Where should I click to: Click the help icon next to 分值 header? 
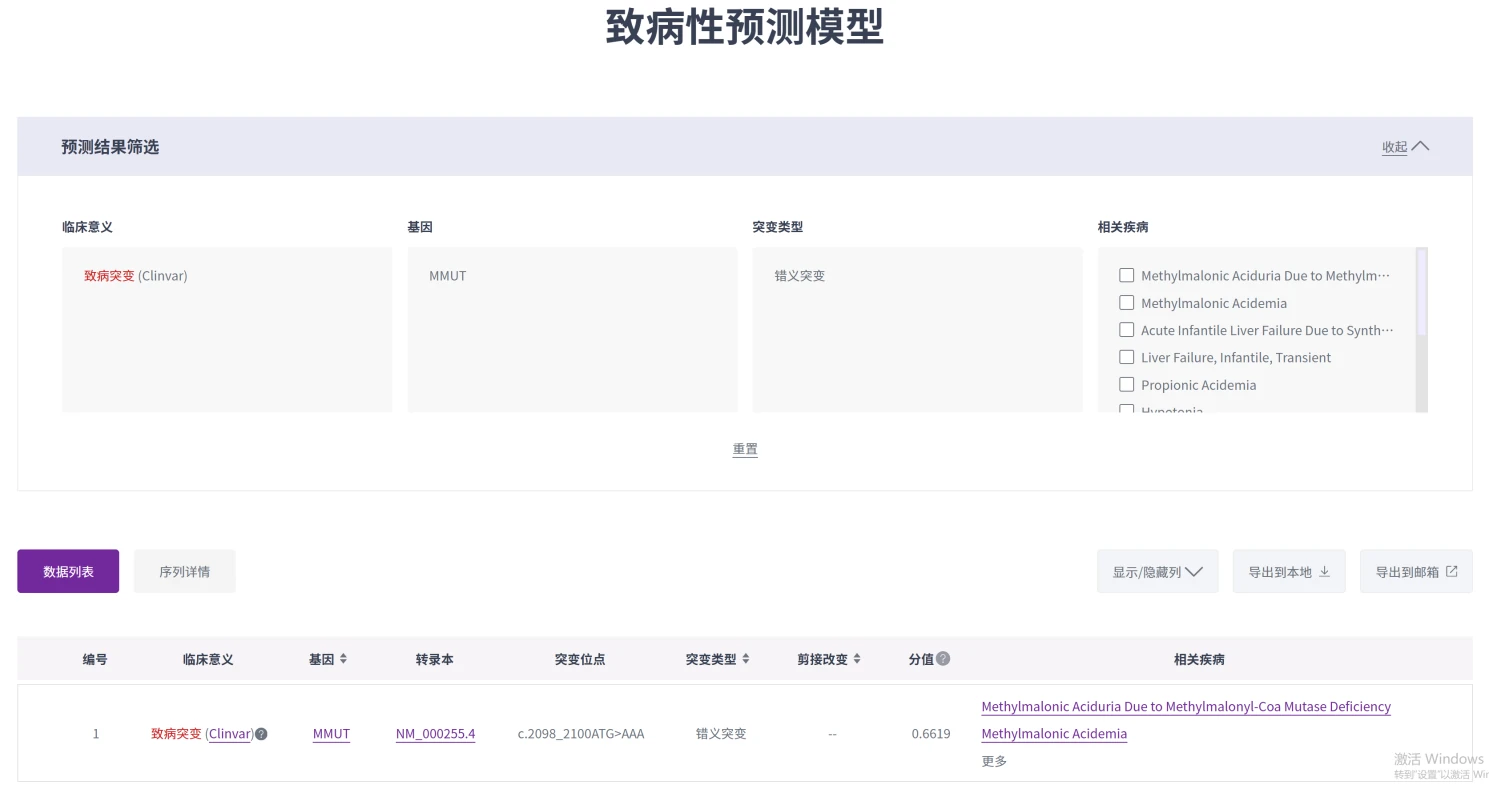(x=943, y=659)
